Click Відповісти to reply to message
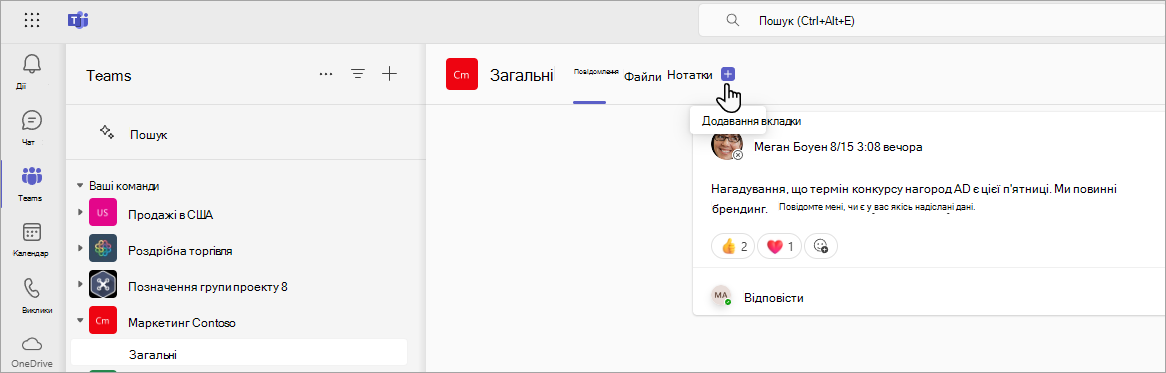This screenshot has height=373, width=1166. pos(773,298)
